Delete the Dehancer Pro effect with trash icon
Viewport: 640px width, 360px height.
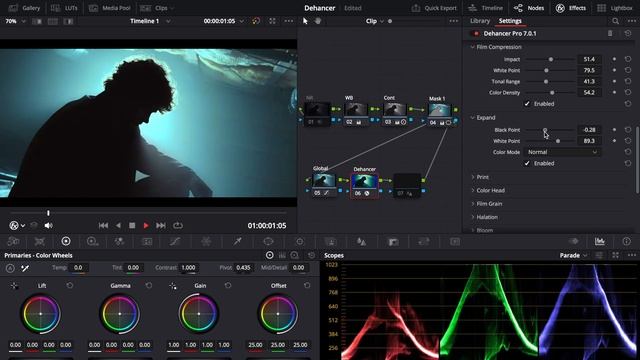610,33
